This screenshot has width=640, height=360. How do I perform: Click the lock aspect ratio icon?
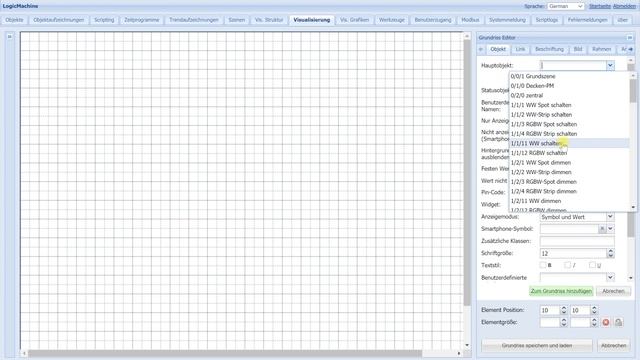(618, 322)
